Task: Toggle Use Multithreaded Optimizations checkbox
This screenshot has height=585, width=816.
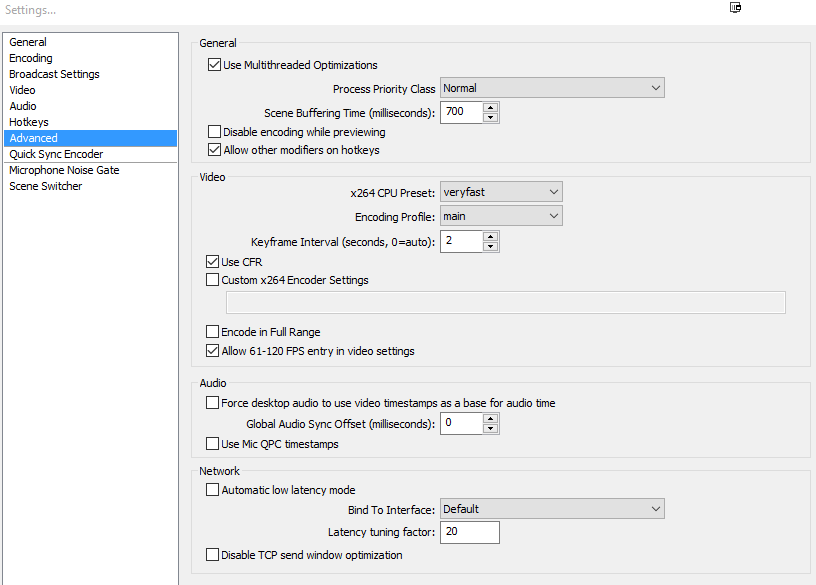Action: [214, 65]
